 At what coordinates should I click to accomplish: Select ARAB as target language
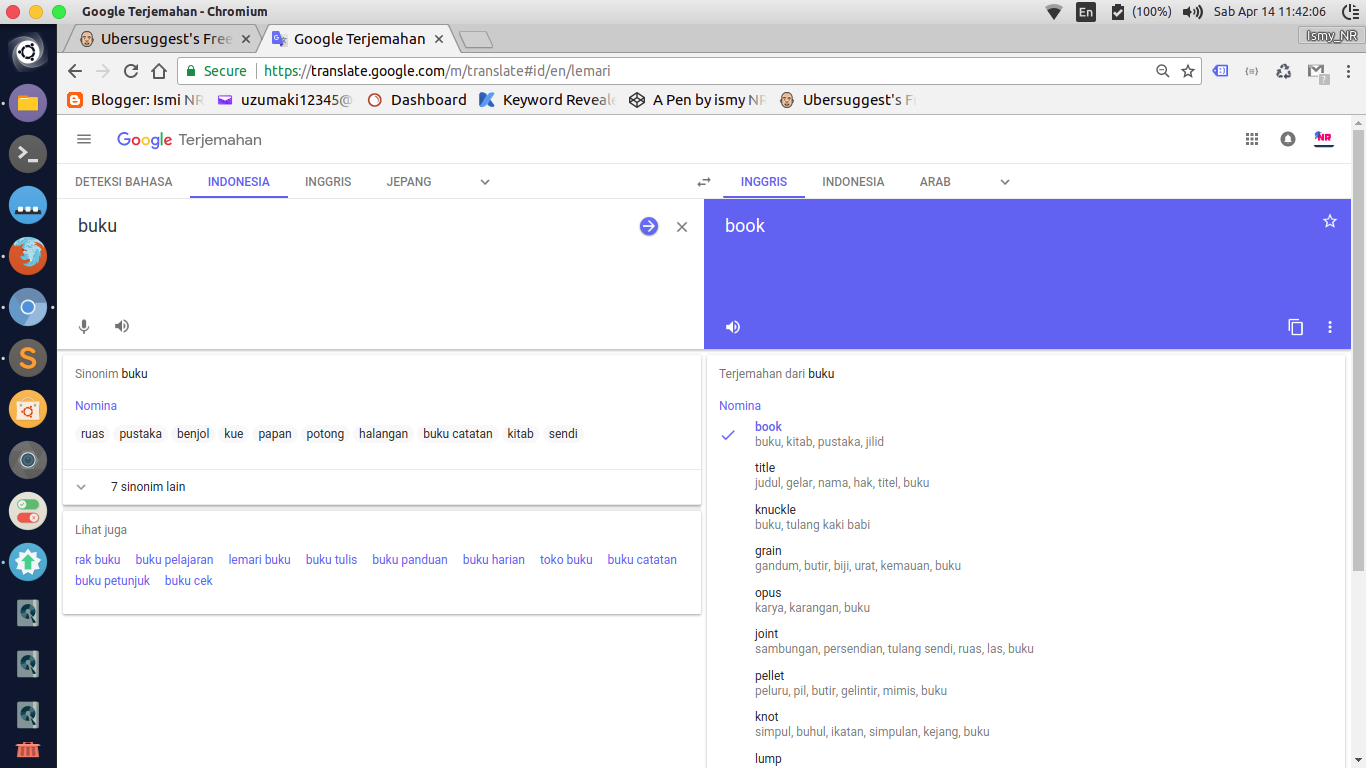click(x=935, y=182)
